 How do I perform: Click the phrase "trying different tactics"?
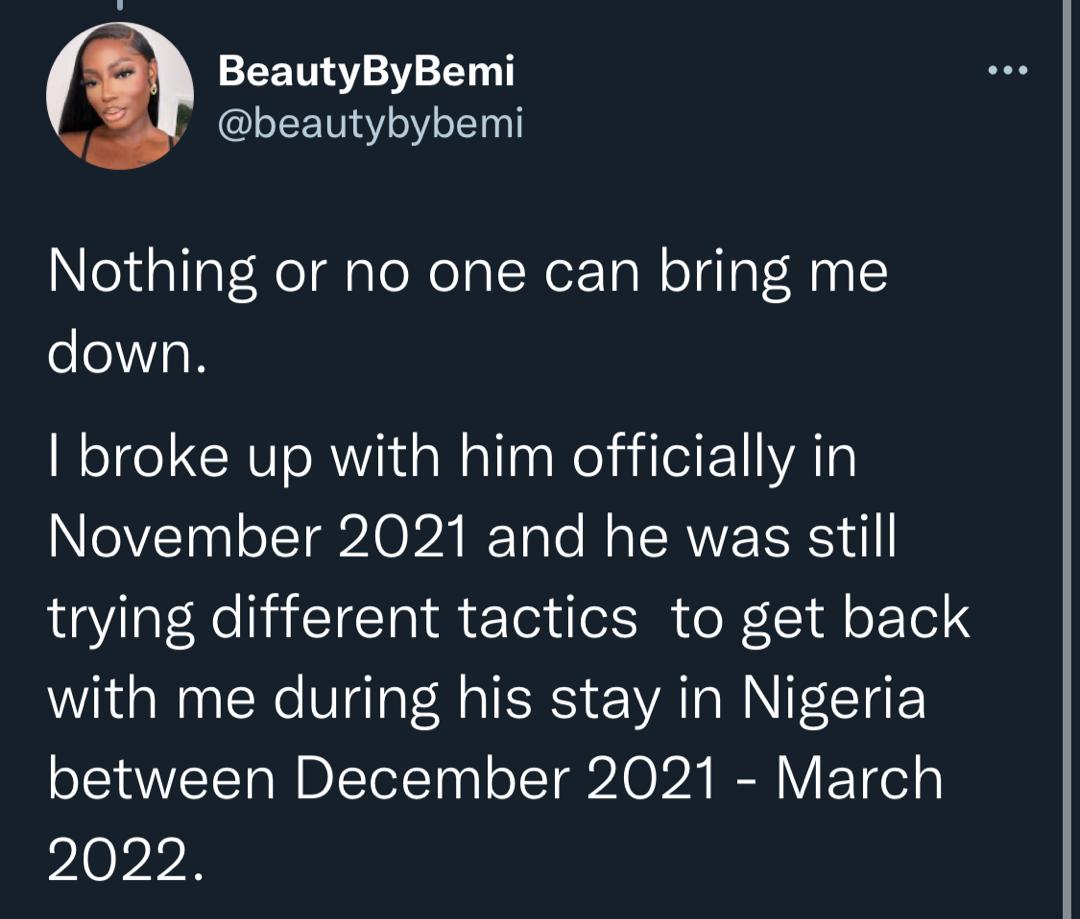(342, 619)
